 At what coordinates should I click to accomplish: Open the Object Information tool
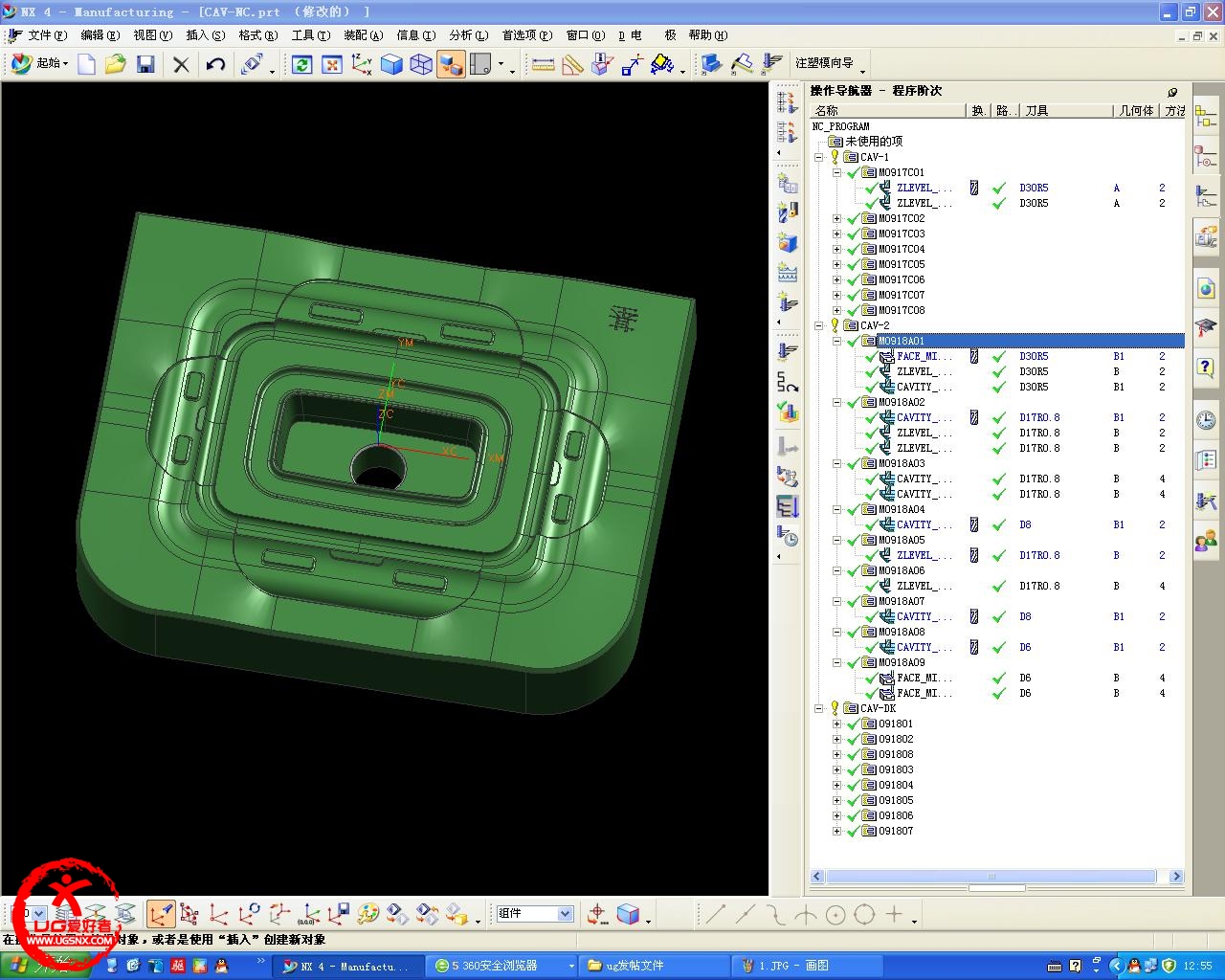(602, 64)
